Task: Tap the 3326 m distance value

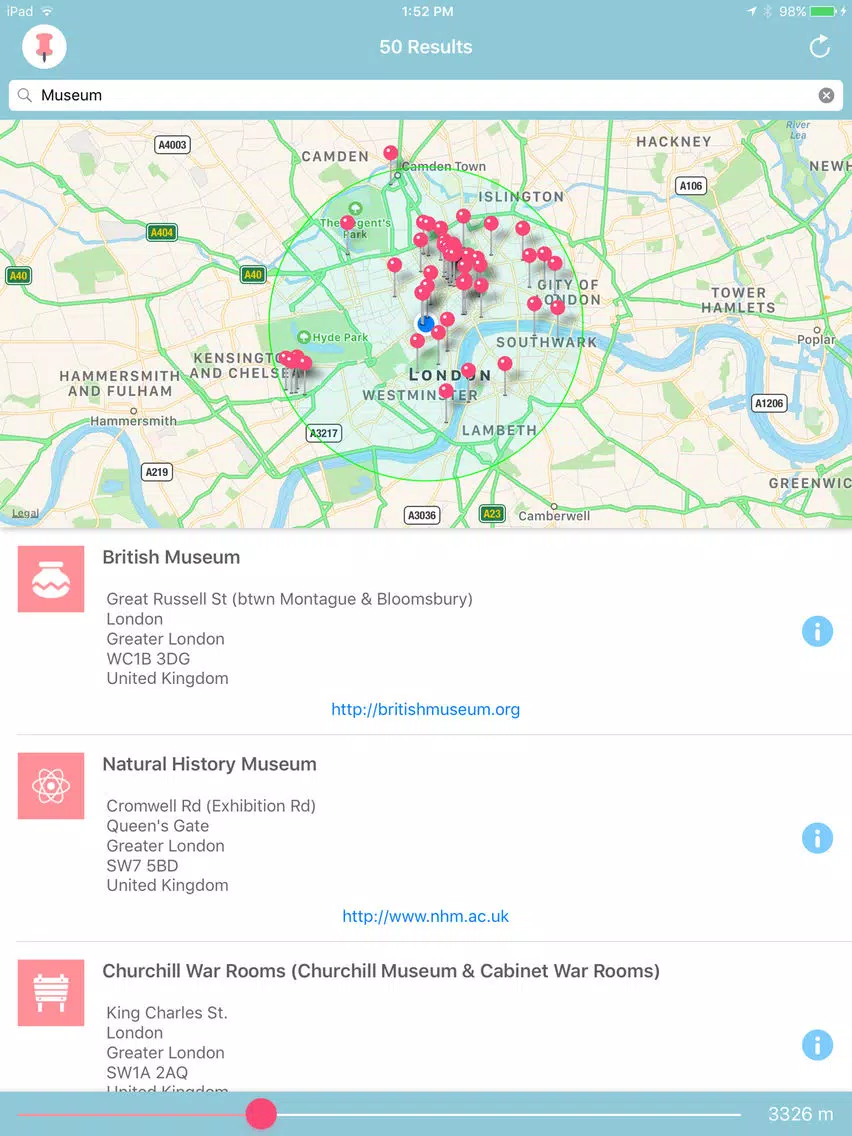Action: (801, 1114)
